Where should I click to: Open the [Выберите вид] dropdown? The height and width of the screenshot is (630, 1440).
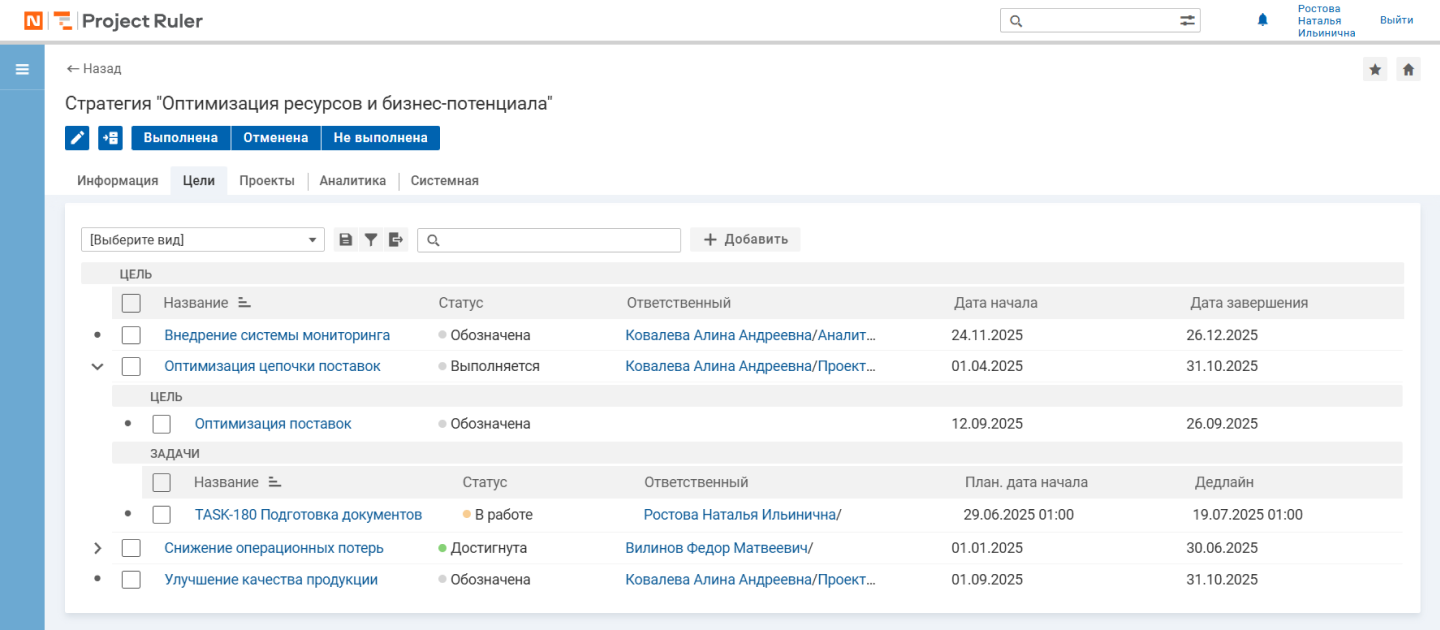tap(202, 240)
